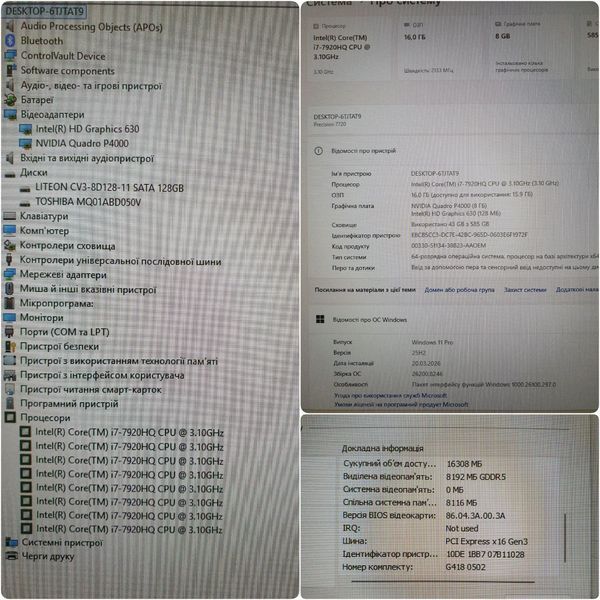The width and height of the screenshot is (600, 600).
Task: Click the LITEON CV3-8D128-11 disk icon
Action: (25, 189)
